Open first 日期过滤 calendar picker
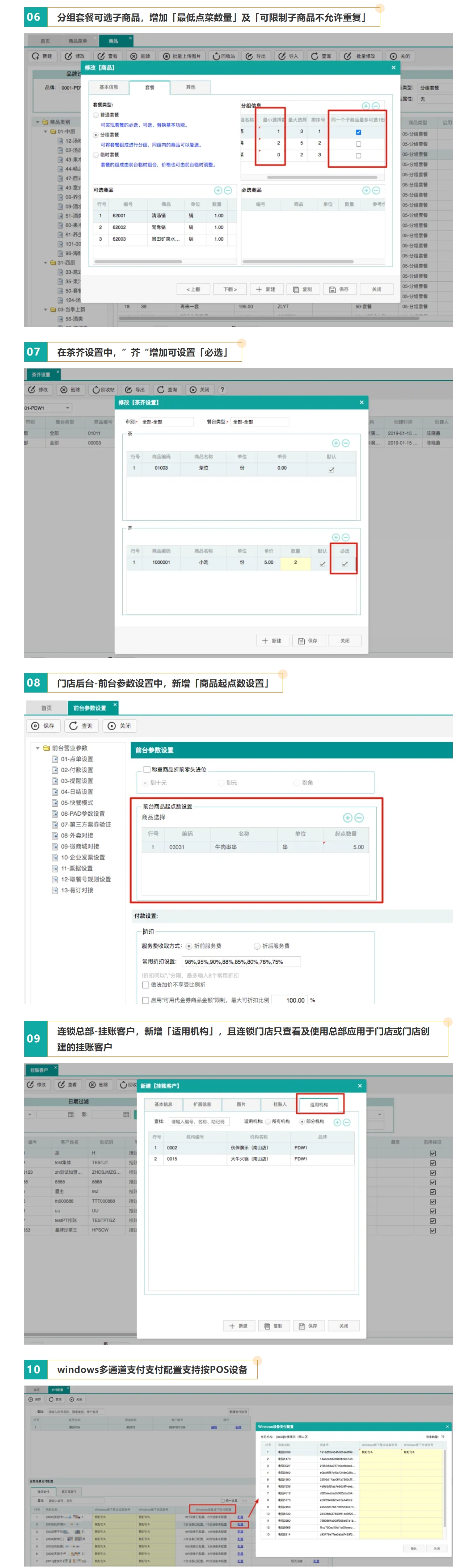This screenshot has width=465, height=1568. tap(71, 1114)
